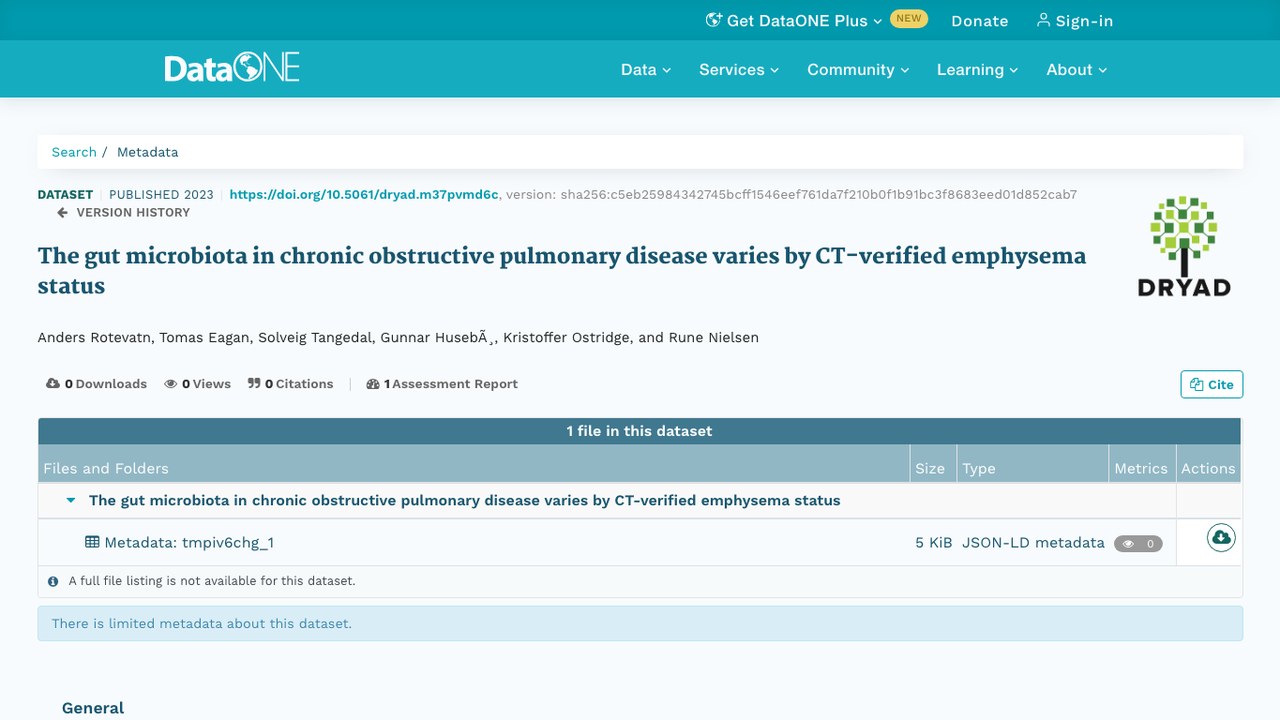Open the dryad DOI link
Screen dimensions: 1280x720
[364, 194]
